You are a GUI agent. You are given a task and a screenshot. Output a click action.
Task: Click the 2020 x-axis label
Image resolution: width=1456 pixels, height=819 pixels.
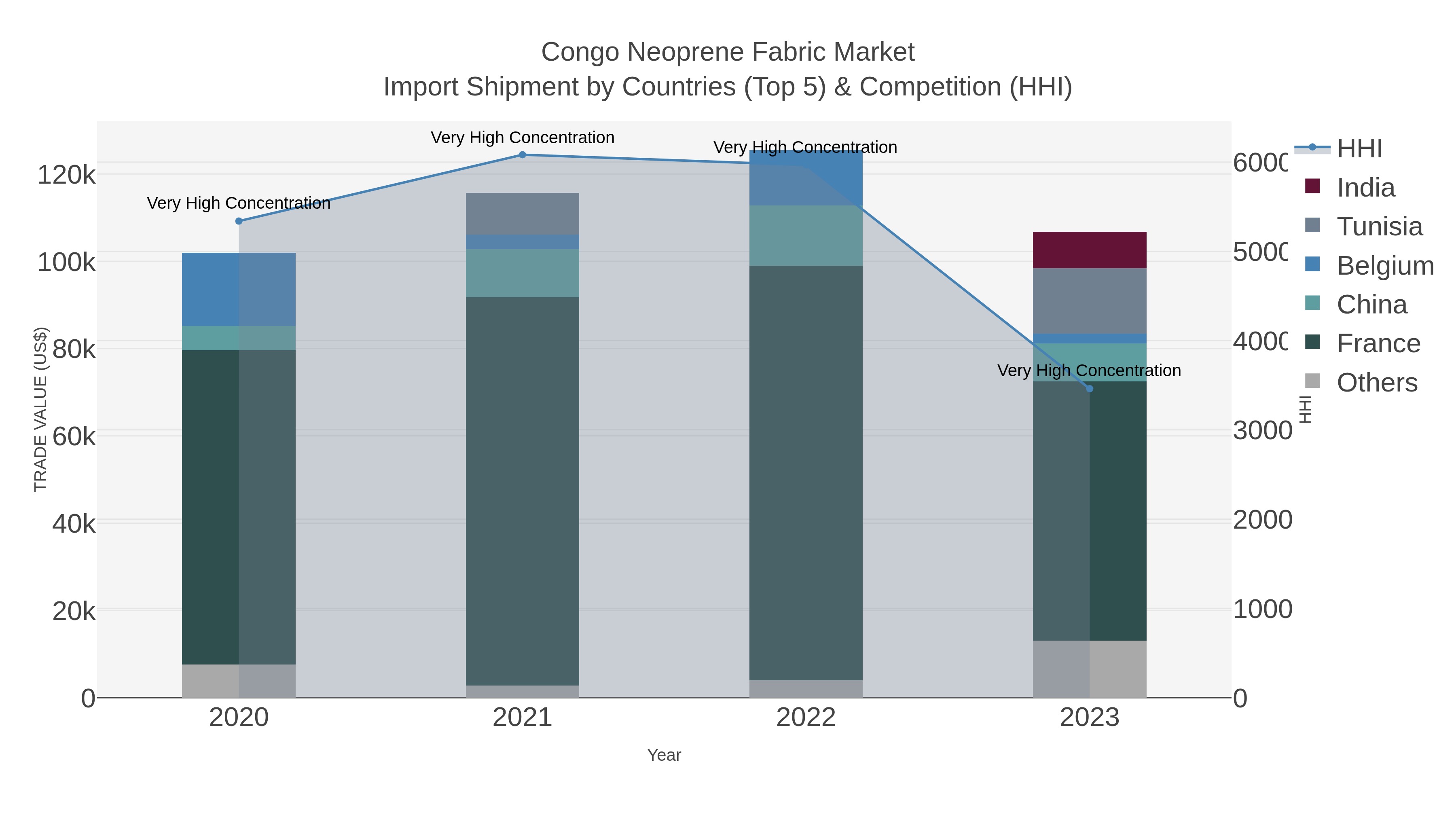pyautogui.click(x=239, y=718)
